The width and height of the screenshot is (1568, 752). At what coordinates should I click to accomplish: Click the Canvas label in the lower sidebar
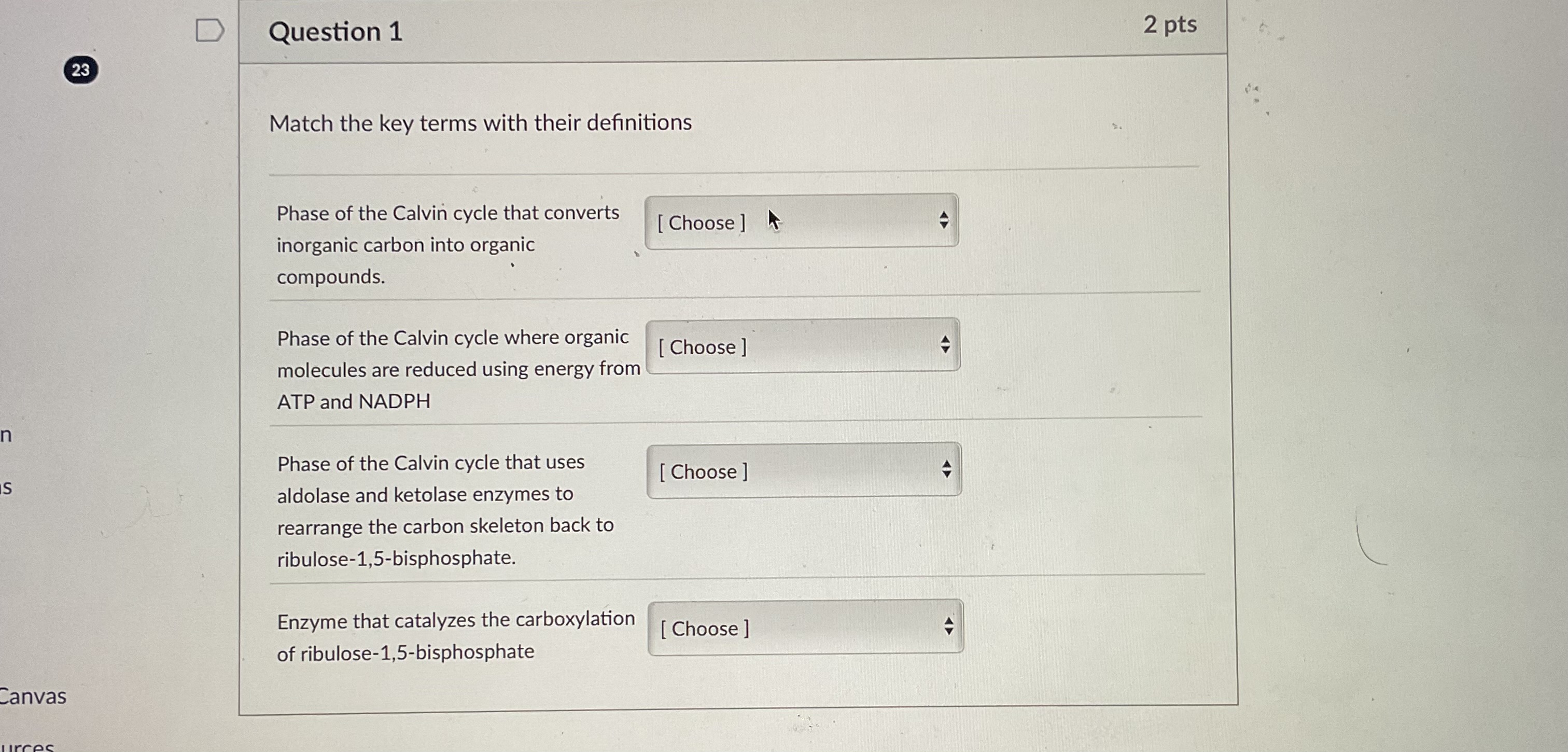(33, 698)
